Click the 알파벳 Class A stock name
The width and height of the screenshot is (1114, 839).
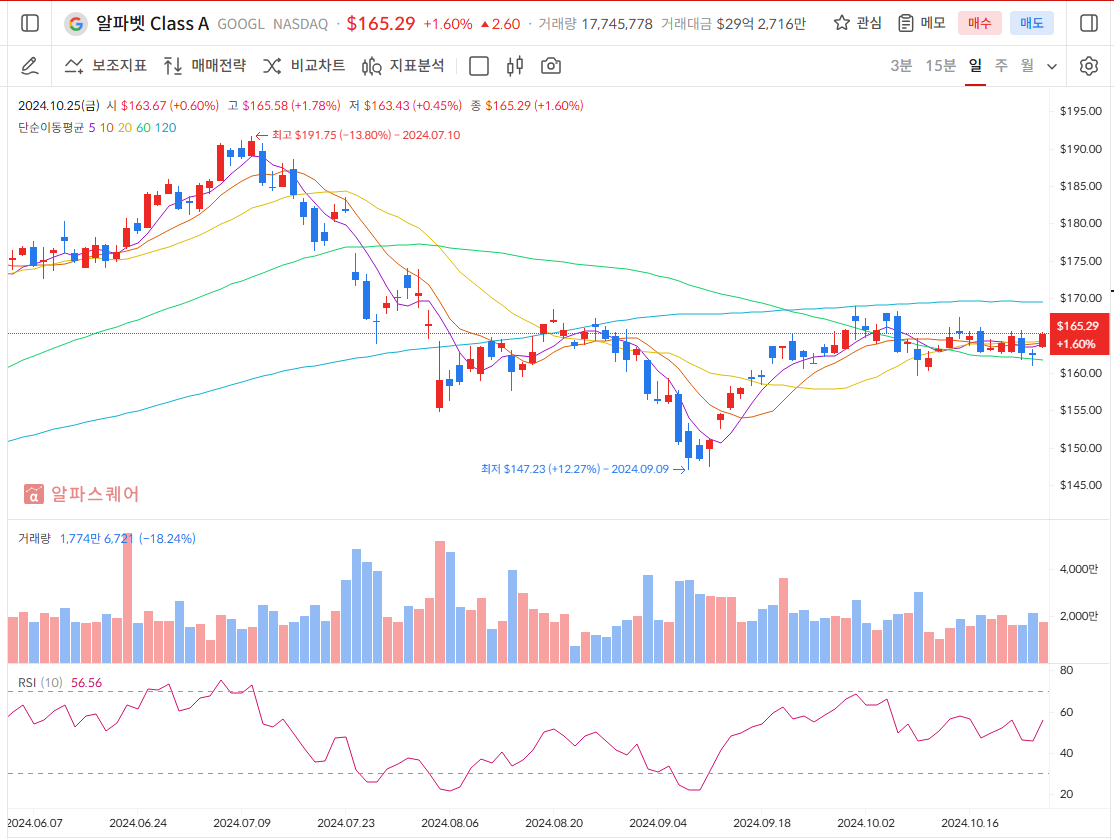point(152,23)
